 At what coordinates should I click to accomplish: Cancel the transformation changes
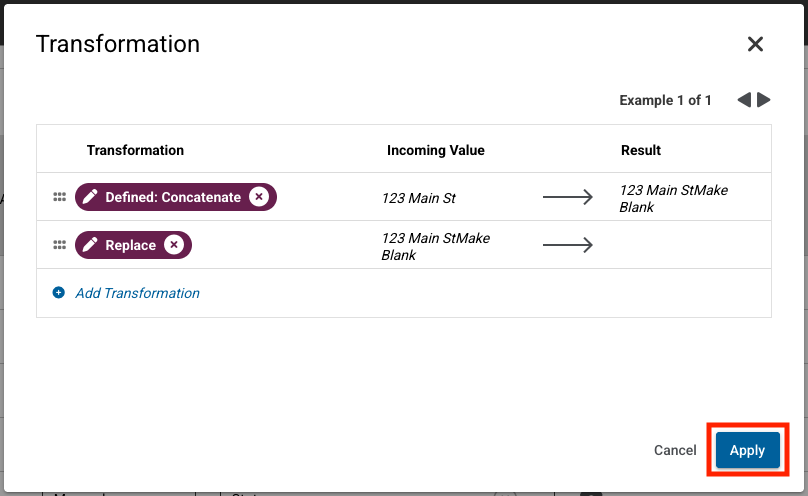click(675, 450)
